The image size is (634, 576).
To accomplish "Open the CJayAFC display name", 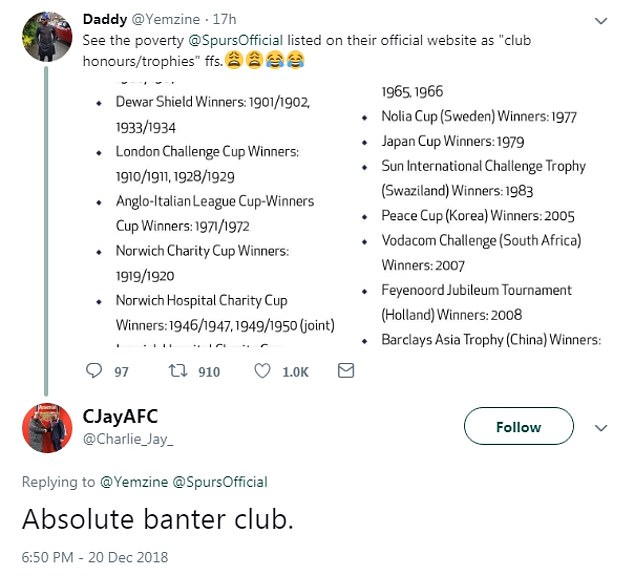I will coord(122,416).
